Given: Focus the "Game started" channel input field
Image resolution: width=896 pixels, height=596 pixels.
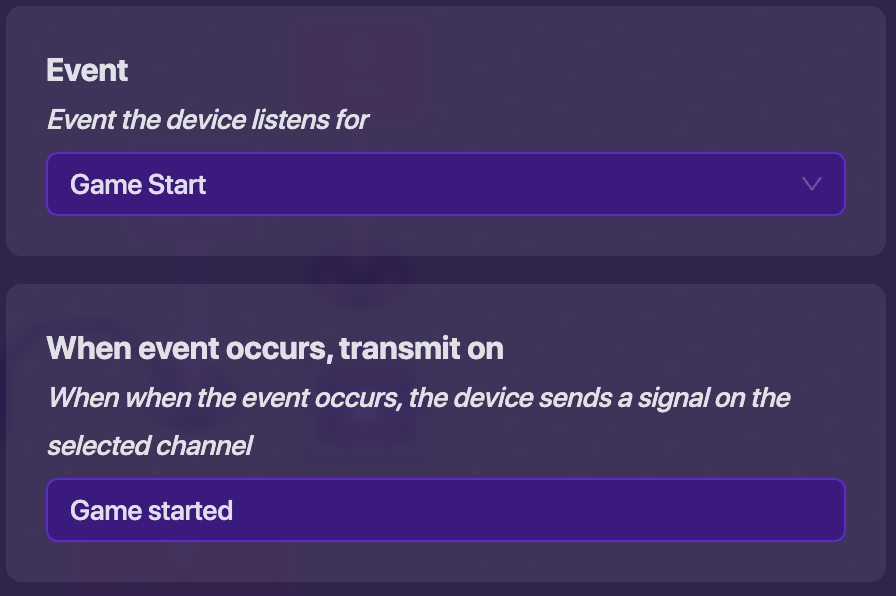Looking at the screenshot, I should [445, 510].
